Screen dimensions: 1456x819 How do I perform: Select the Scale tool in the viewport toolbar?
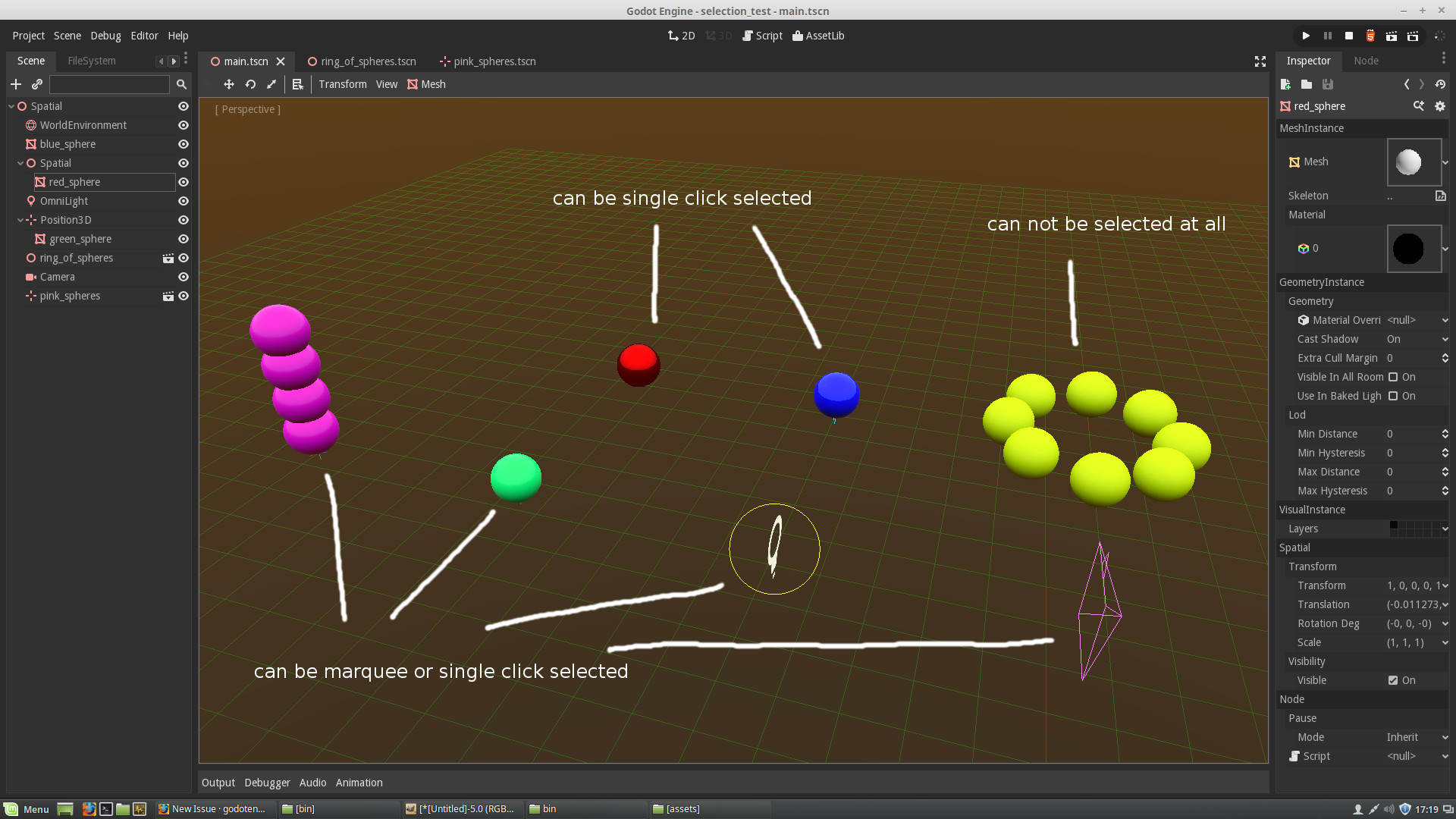pyautogui.click(x=271, y=84)
